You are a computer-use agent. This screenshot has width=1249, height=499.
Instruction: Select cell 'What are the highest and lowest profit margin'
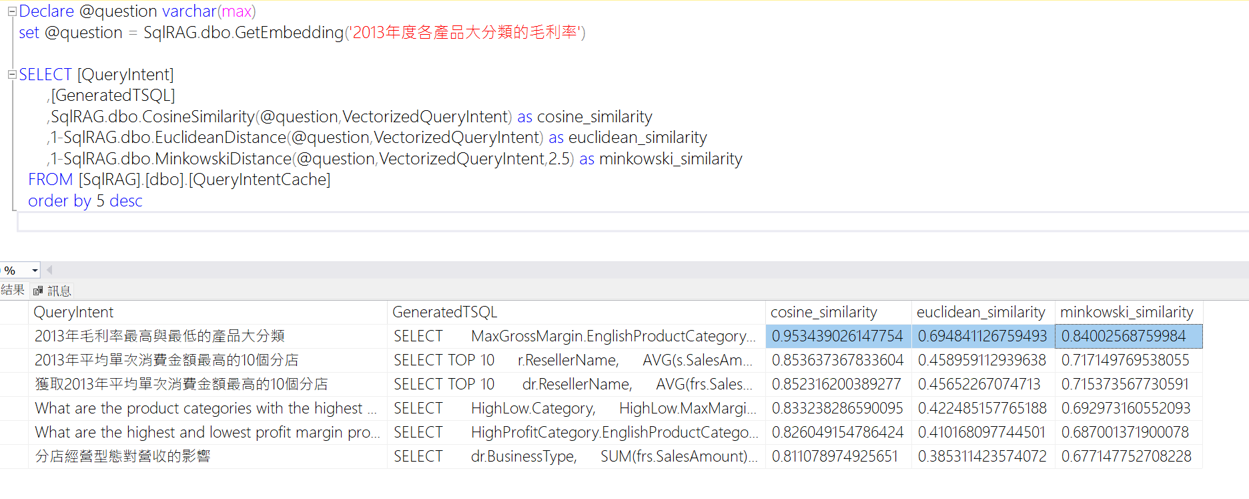click(208, 432)
